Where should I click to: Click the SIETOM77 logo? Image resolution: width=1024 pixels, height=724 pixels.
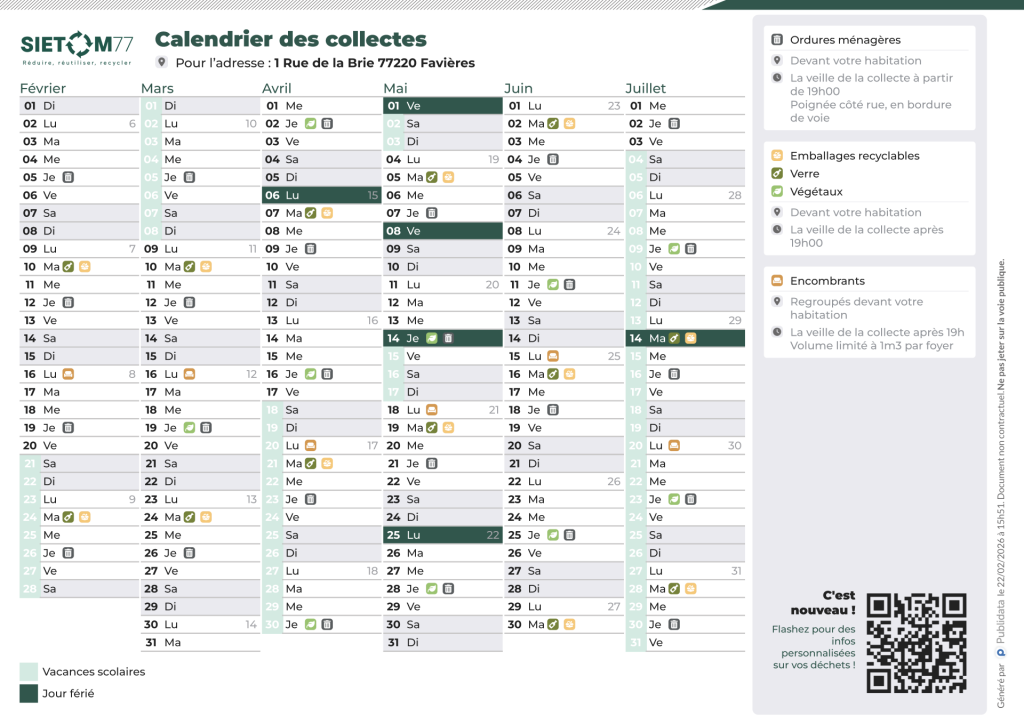pyautogui.click(x=77, y=46)
